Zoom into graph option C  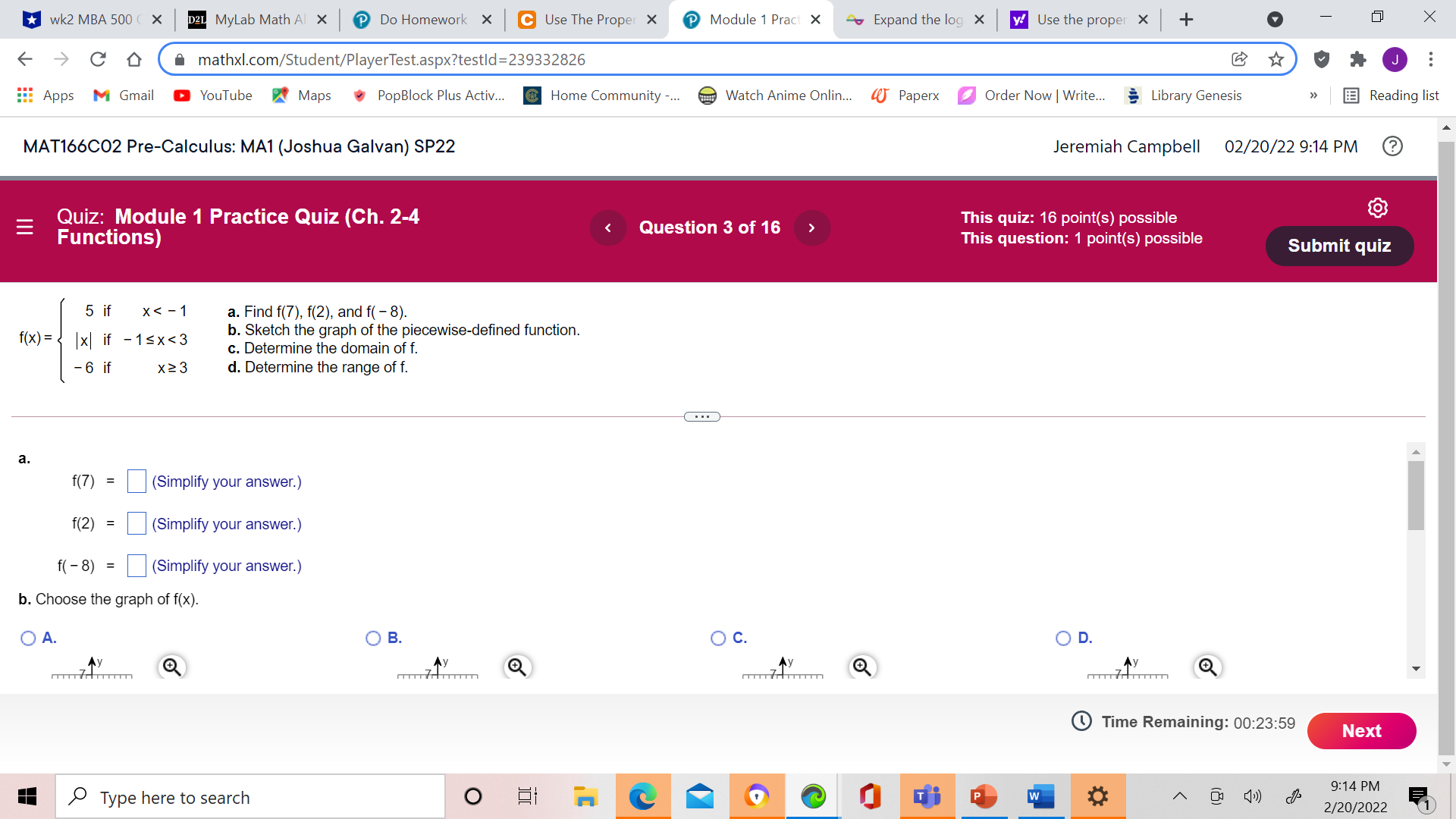point(862,667)
